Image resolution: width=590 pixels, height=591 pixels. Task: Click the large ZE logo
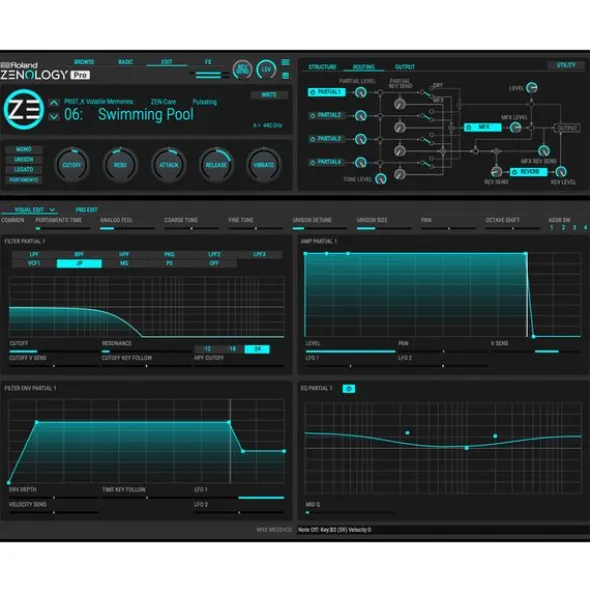click(23, 109)
